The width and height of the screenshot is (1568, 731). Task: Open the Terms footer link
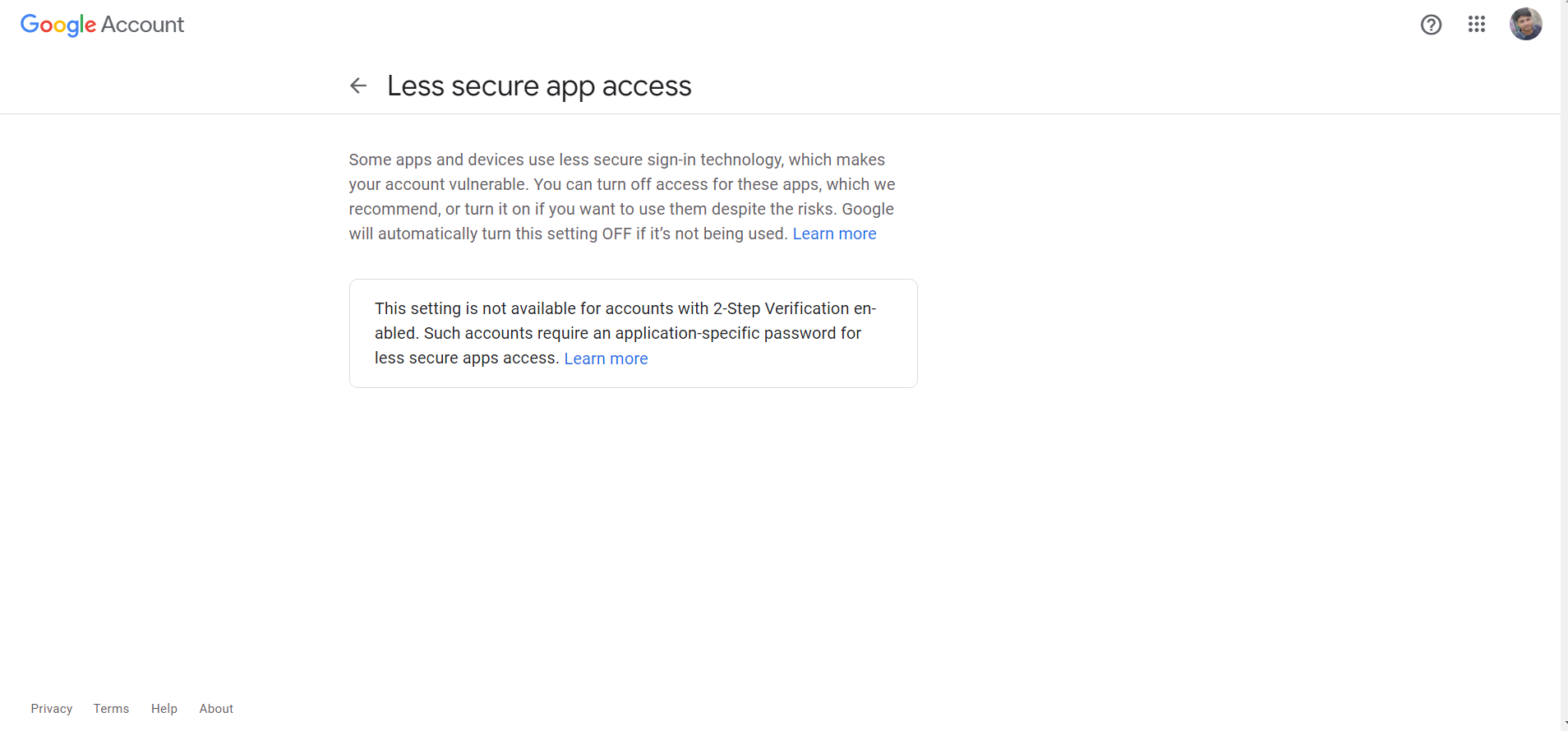click(111, 709)
